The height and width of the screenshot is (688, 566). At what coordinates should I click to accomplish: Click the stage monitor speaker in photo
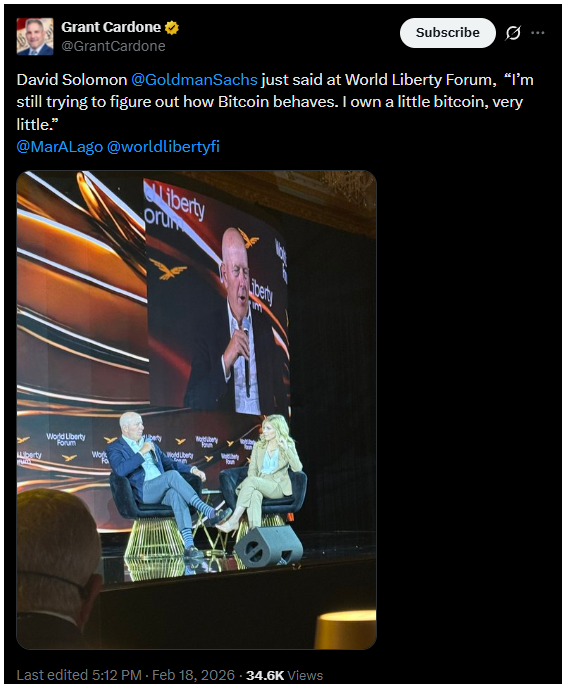pos(269,547)
